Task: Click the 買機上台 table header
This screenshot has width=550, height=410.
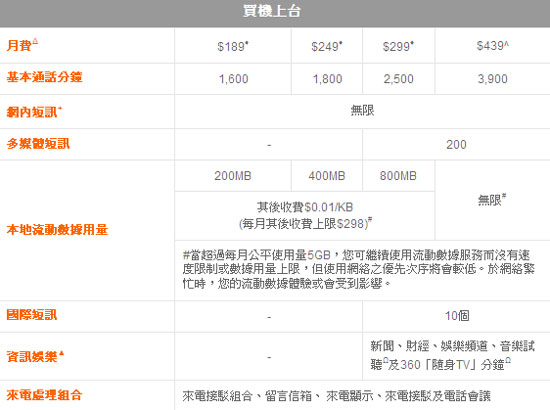Action: tap(272, 11)
